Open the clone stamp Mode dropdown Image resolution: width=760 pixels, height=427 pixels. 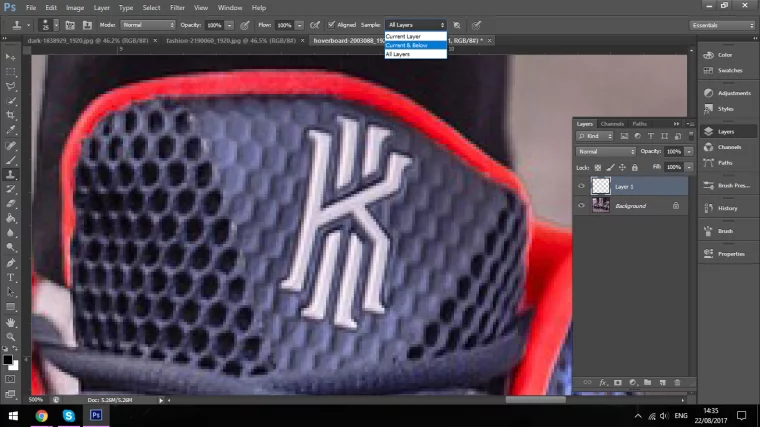point(148,25)
